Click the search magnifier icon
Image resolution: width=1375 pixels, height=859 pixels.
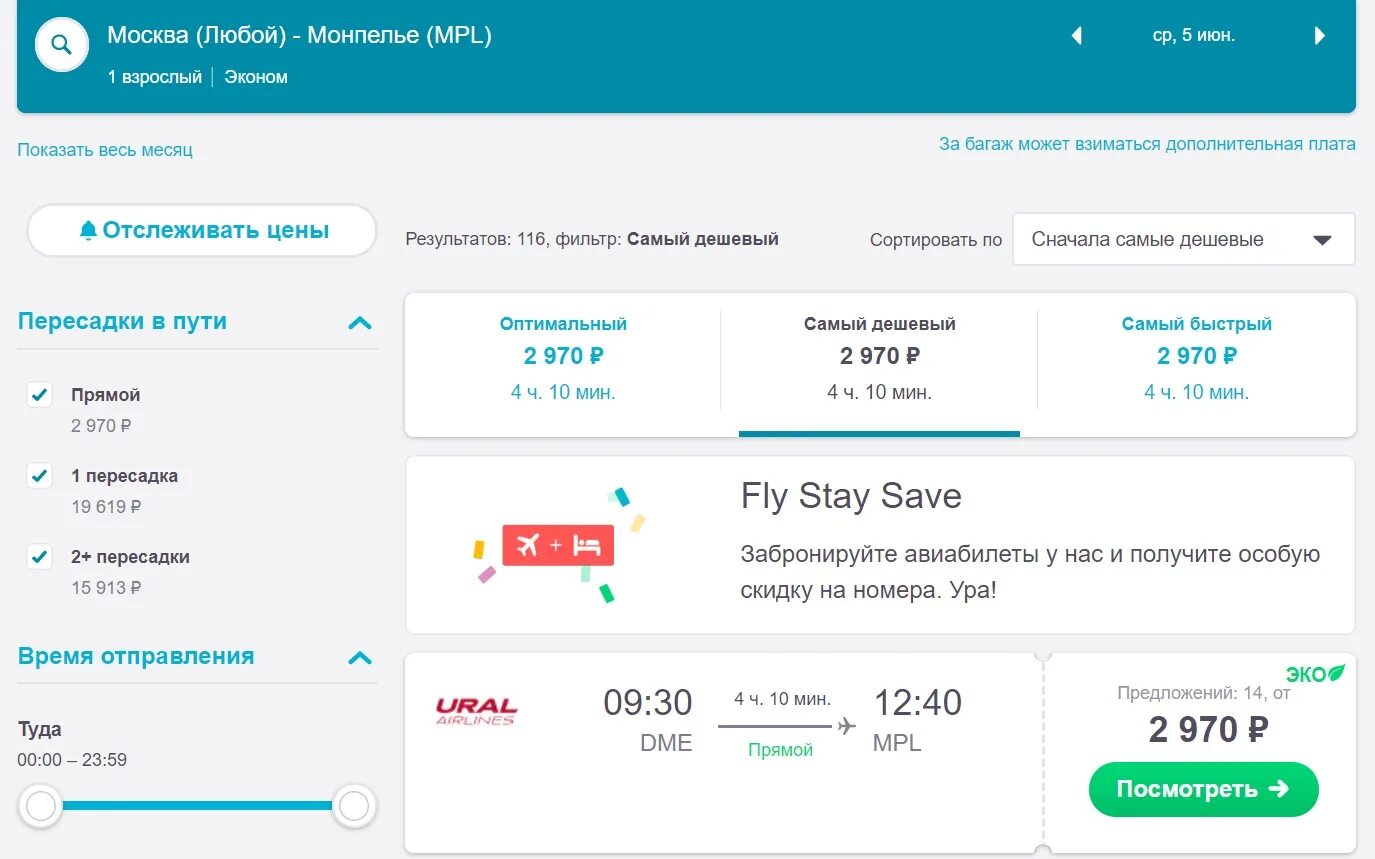[62, 45]
